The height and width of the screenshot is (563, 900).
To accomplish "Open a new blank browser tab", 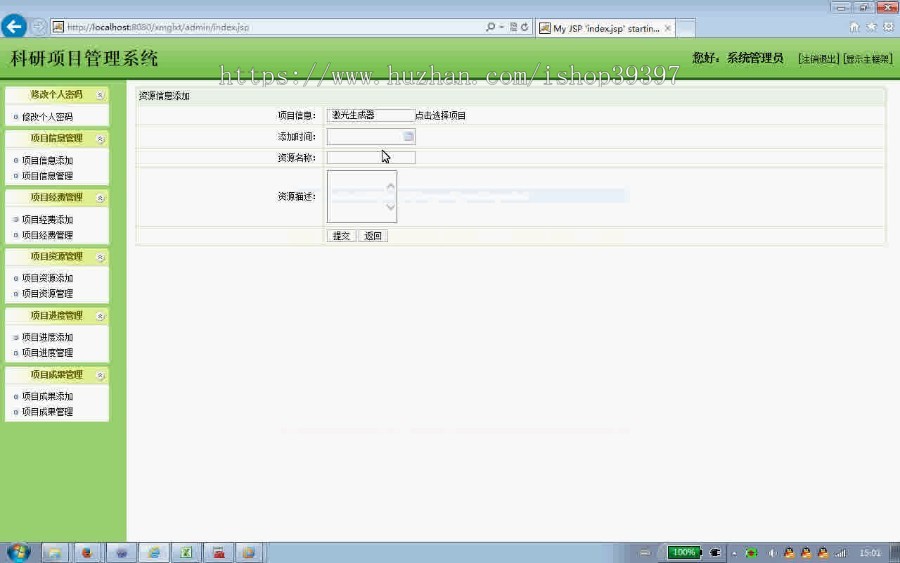I will pos(685,28).
